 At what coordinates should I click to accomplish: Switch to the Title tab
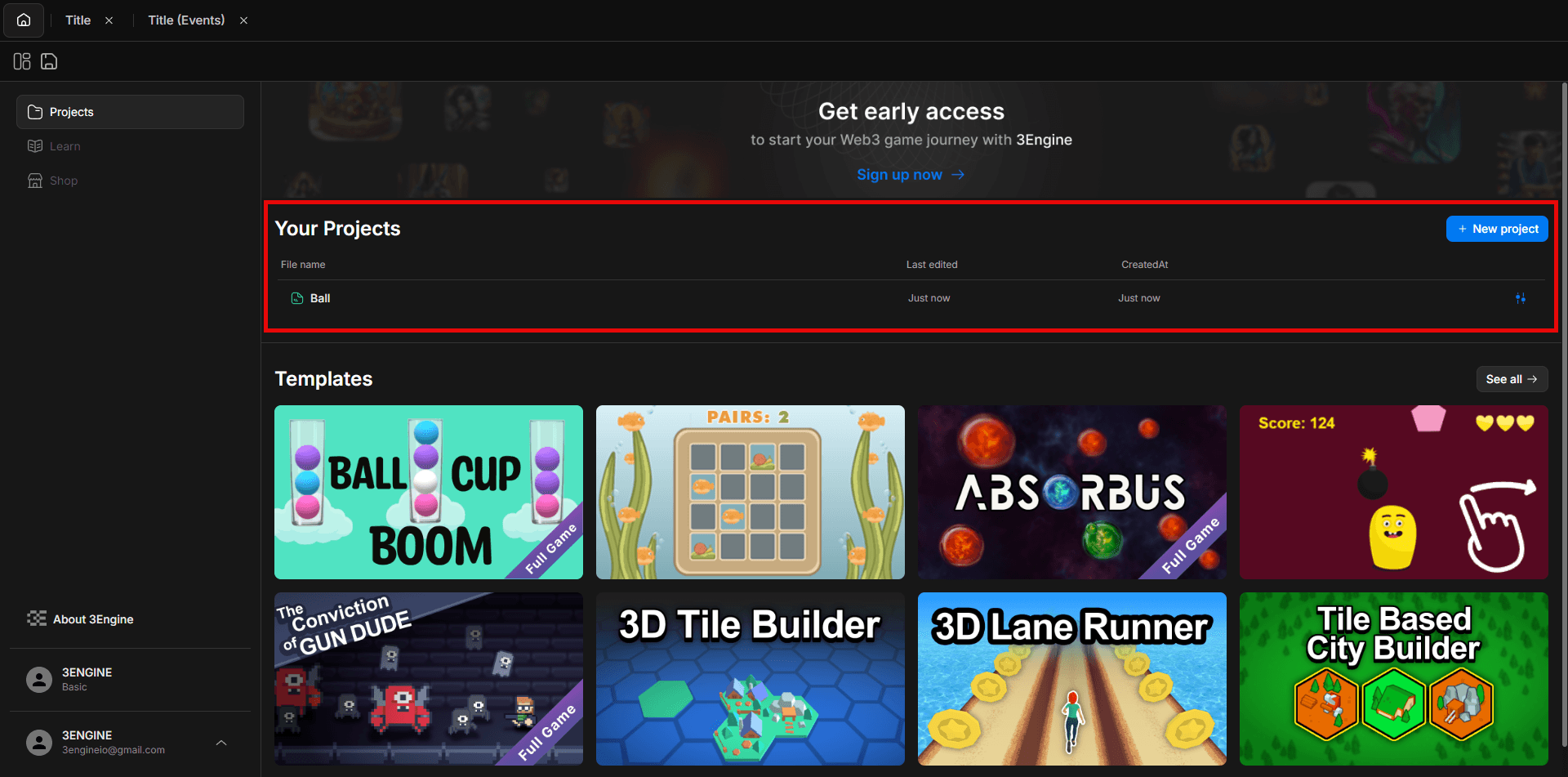[78, 20]
